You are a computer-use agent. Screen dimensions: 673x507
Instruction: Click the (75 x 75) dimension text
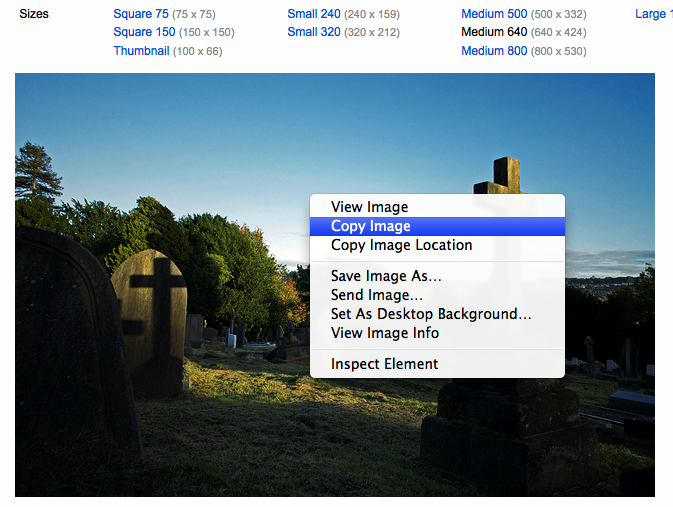point(194,14)
